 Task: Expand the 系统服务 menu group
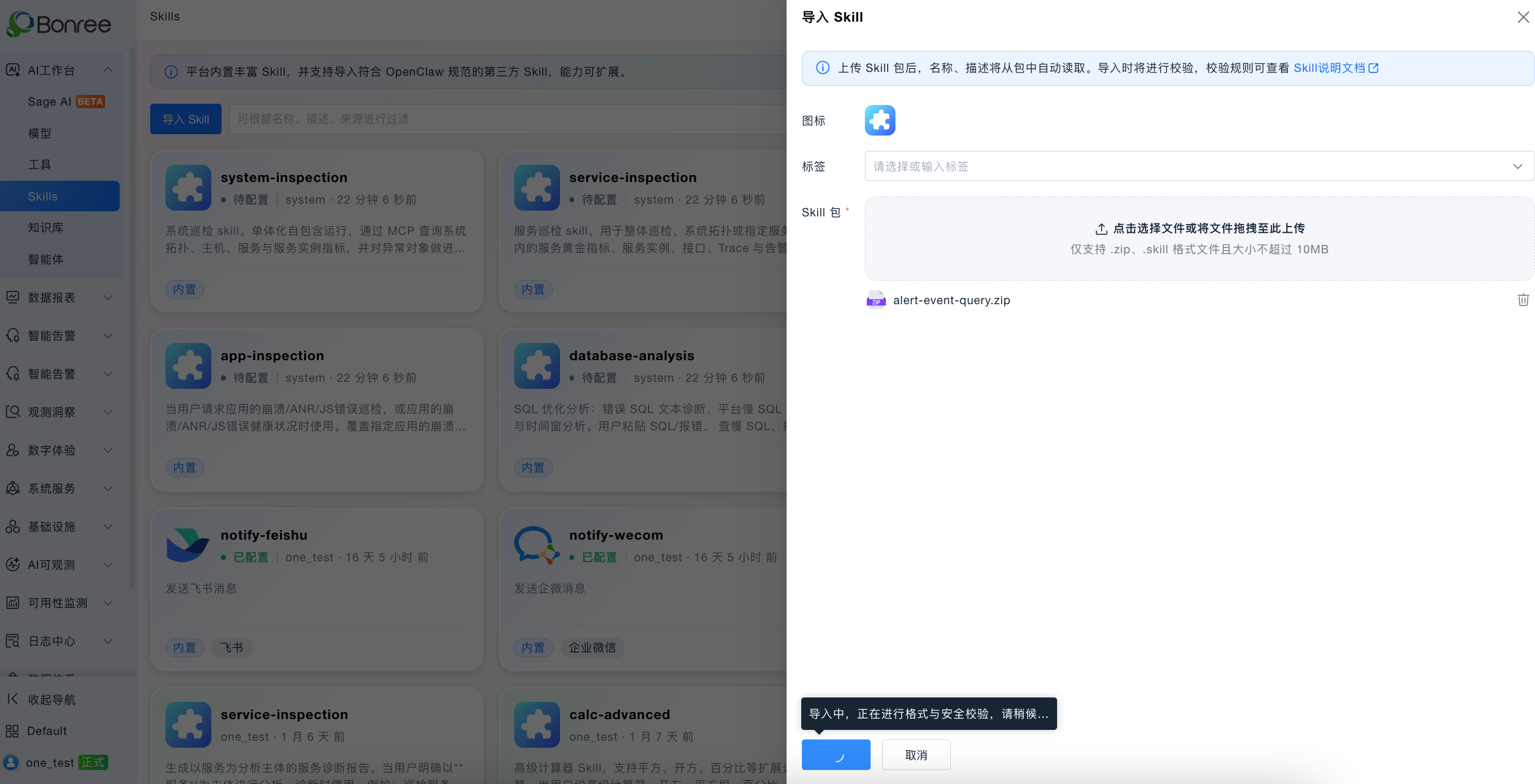[x=62, y=488]
